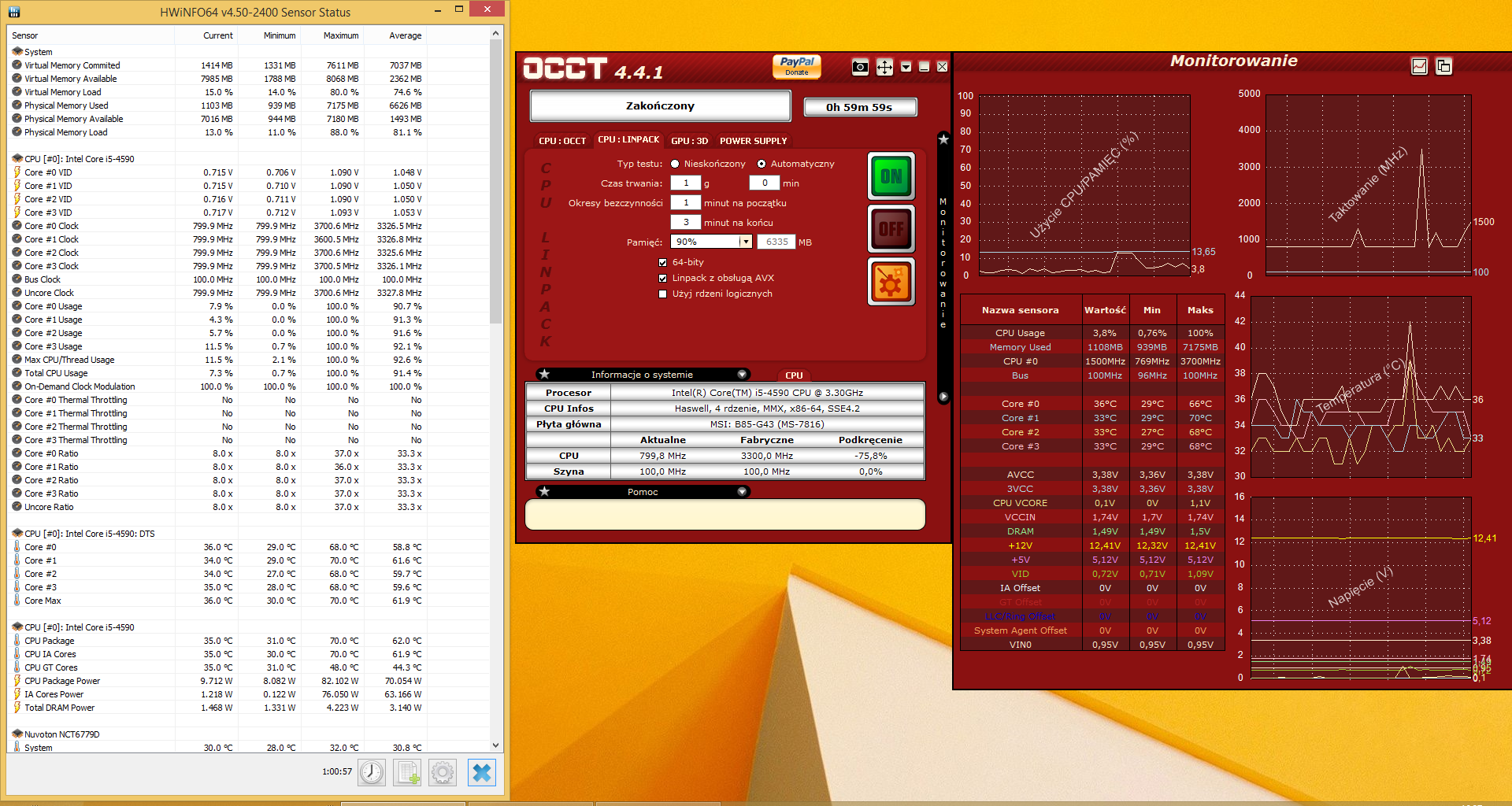Open the CPU tab in system information
This screenshot has height=806, width=1512.
(794, 375)
